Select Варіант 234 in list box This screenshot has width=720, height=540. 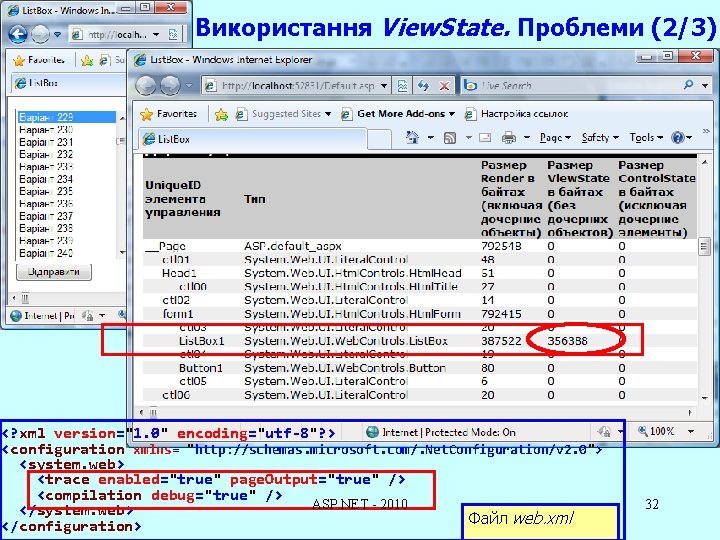pos(67,179)
